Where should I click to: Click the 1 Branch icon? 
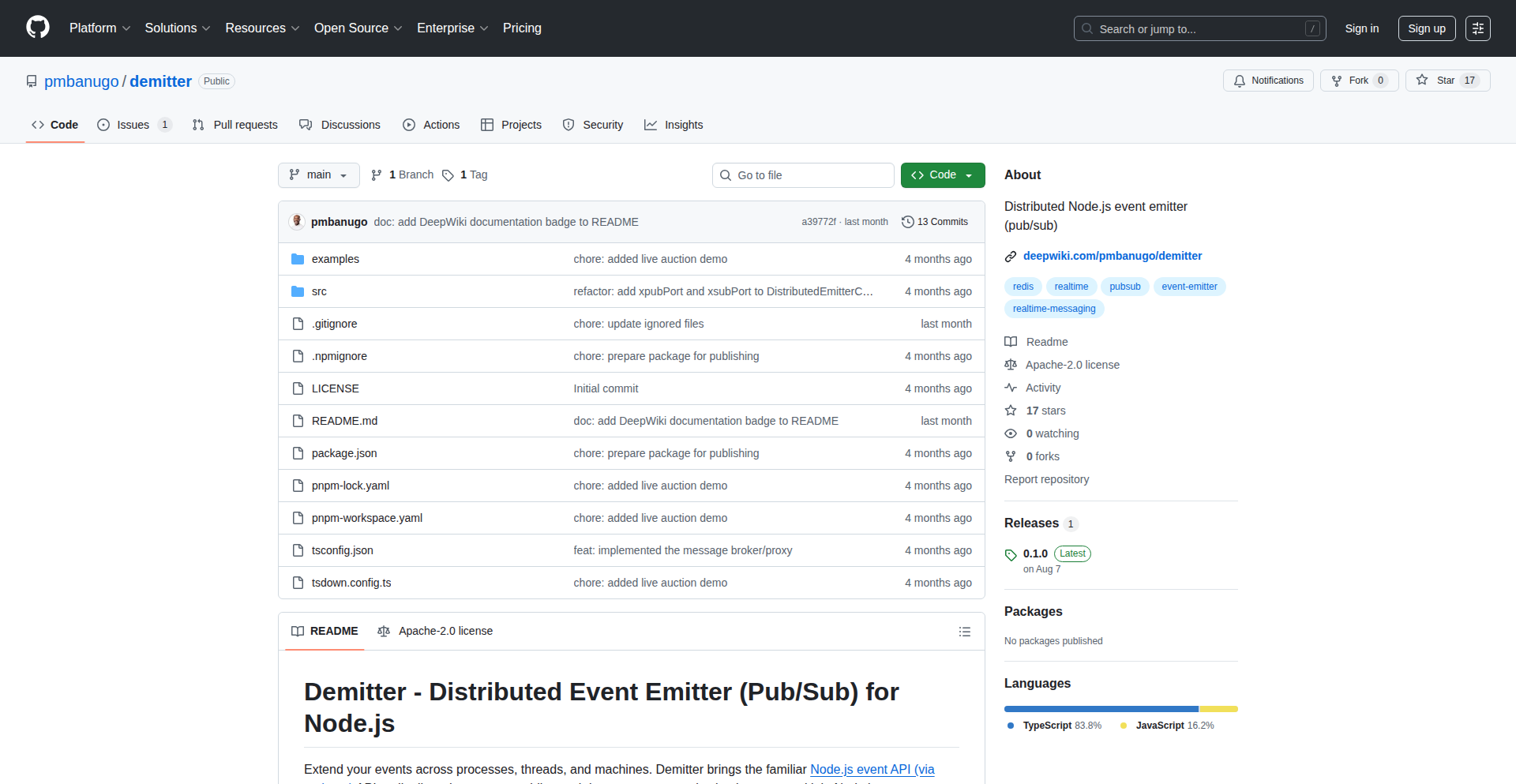pyautogui.click(x=376, y=175)
